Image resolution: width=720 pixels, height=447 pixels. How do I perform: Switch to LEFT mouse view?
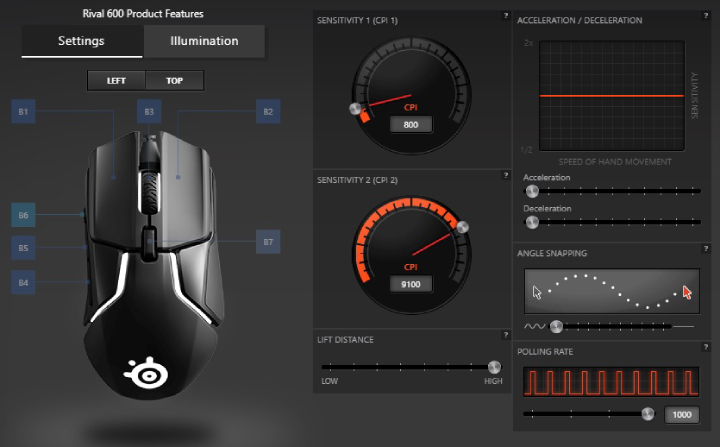(x=116, y=81)
